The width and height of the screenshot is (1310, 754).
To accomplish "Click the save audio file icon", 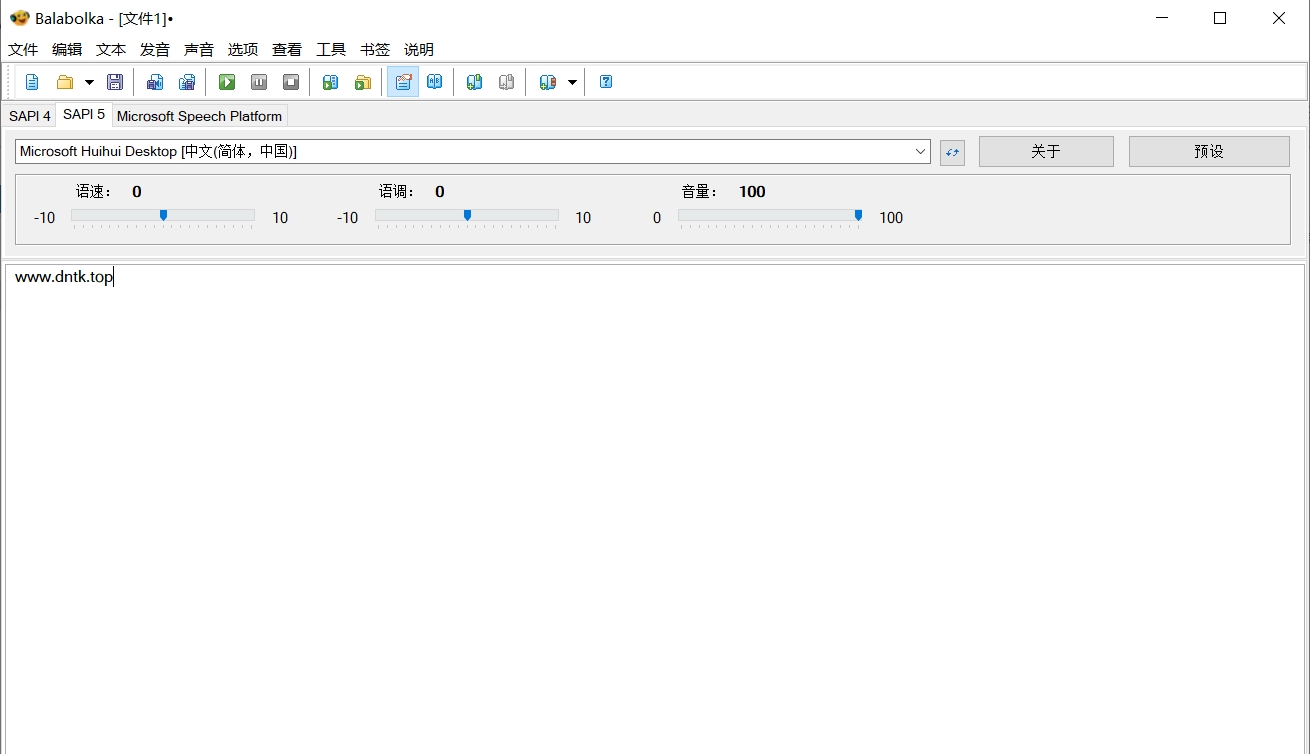I will (155, 82).
